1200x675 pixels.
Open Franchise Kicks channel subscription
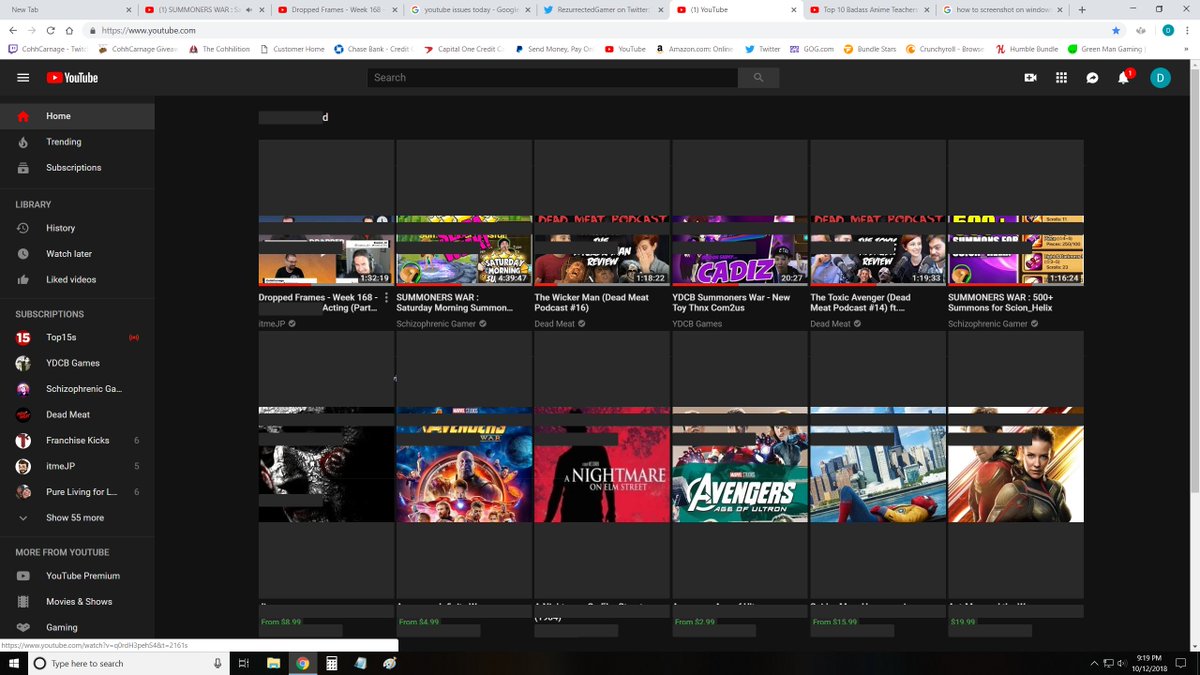(77, 440)
